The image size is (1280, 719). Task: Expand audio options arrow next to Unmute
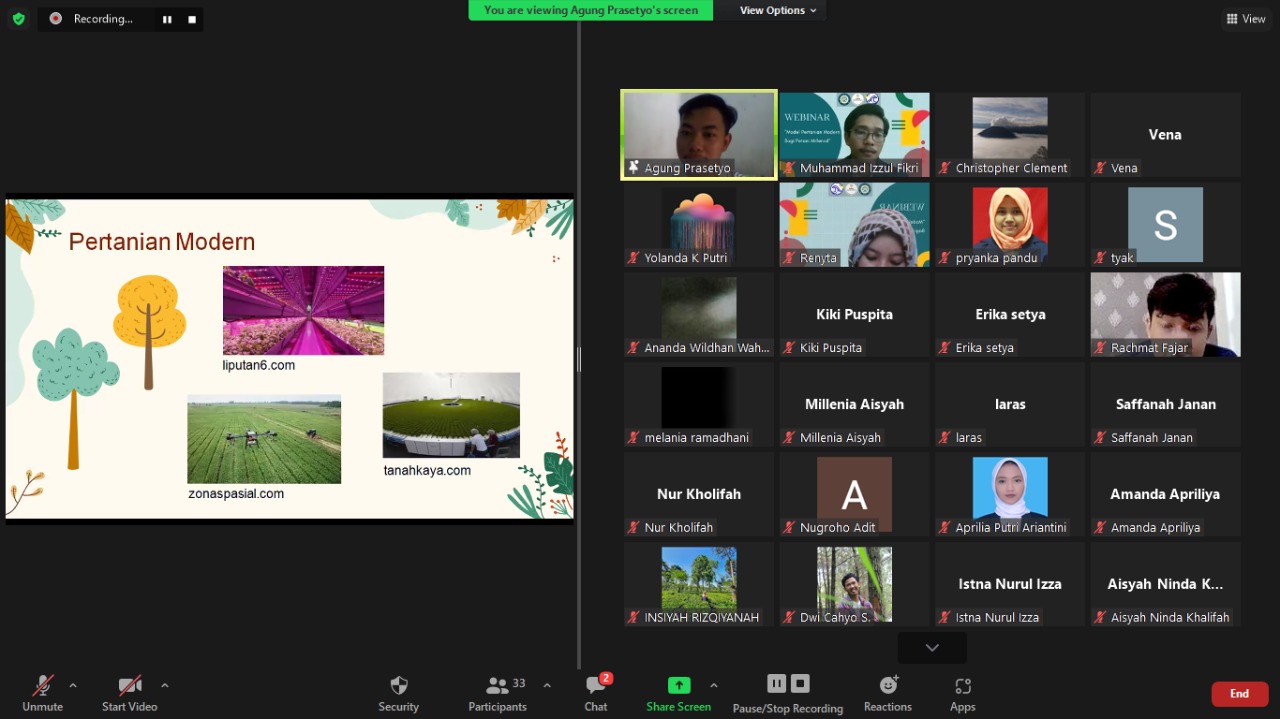tap(73, 685)
